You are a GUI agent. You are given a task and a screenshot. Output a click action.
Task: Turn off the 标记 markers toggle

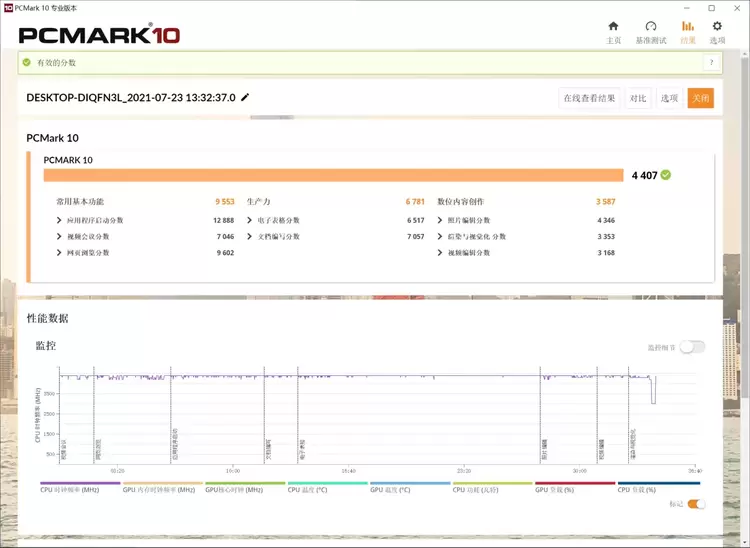696,504
